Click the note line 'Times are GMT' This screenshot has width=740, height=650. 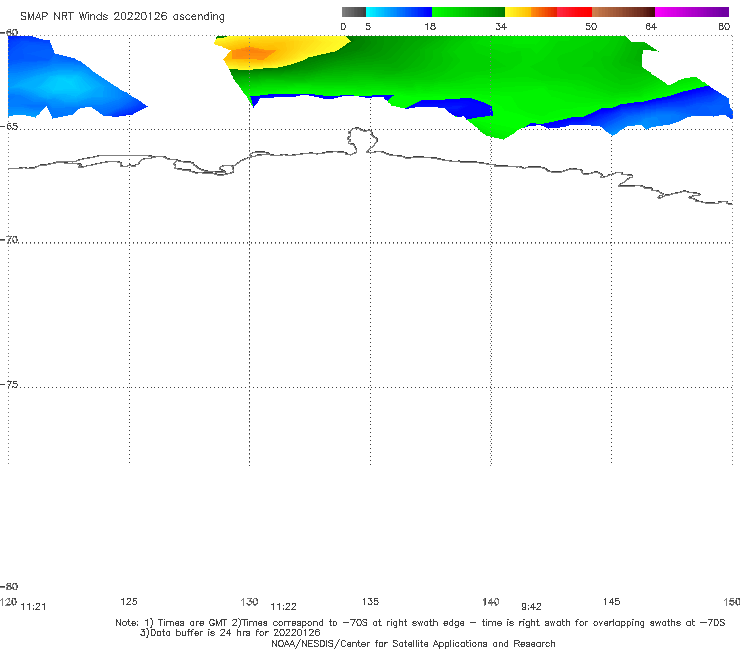[x=193, y=623]
